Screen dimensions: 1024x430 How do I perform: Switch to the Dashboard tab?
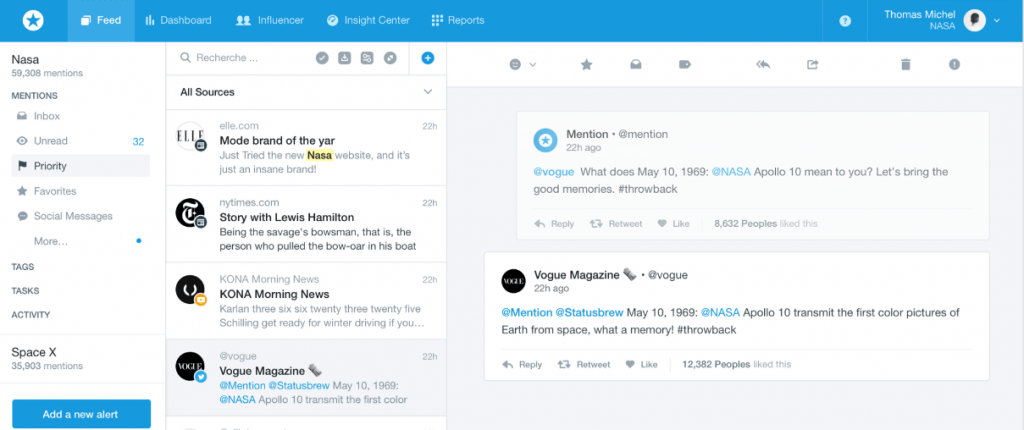(x=178, y=20)
